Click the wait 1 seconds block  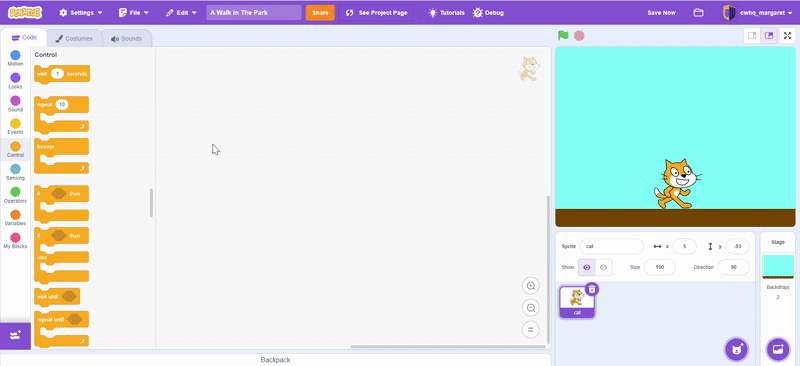(x=62, y=74)
